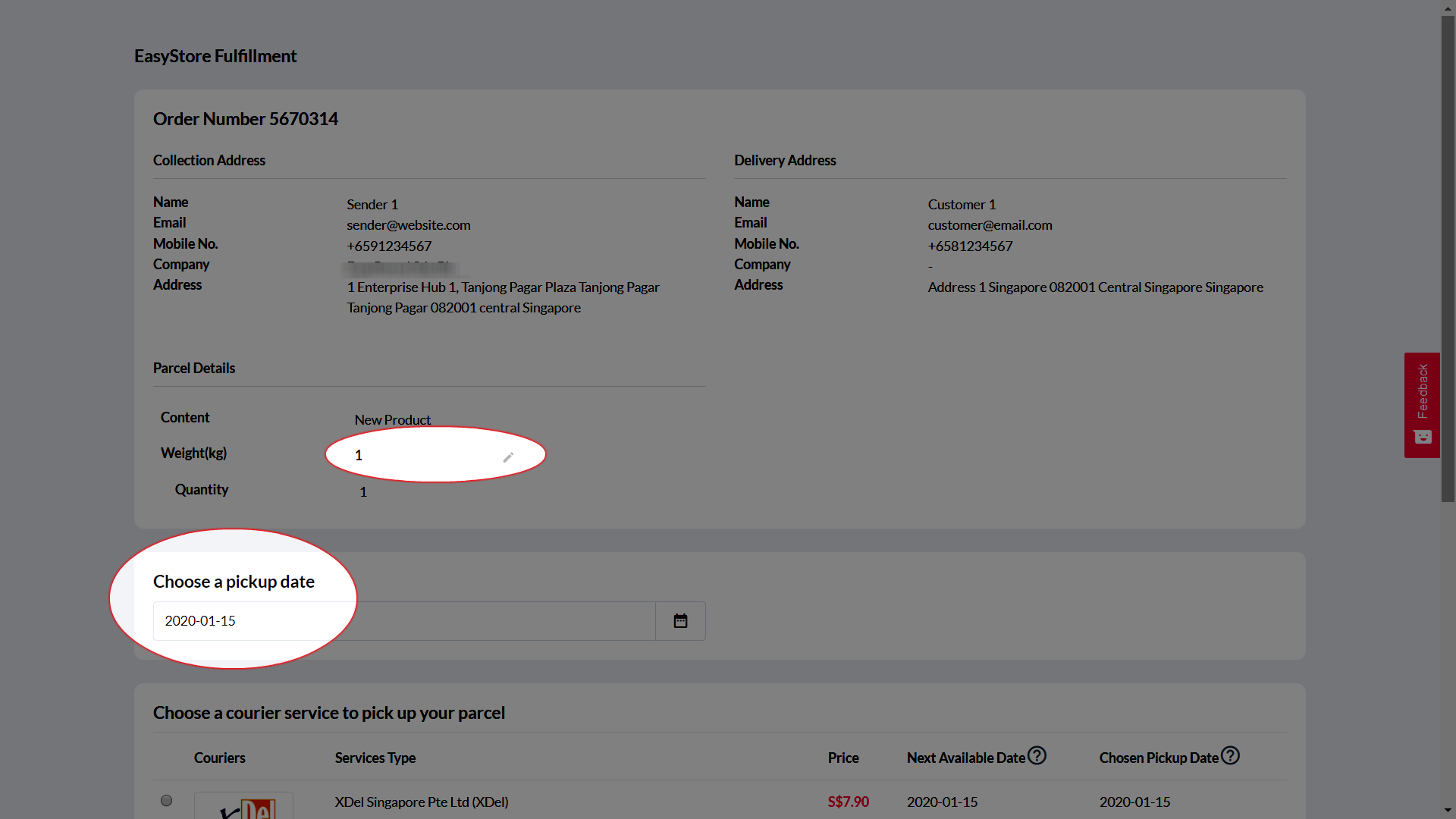Click the Couriers column header
The width and height of the screenshot is (1456, 819).
coord(219,758)
